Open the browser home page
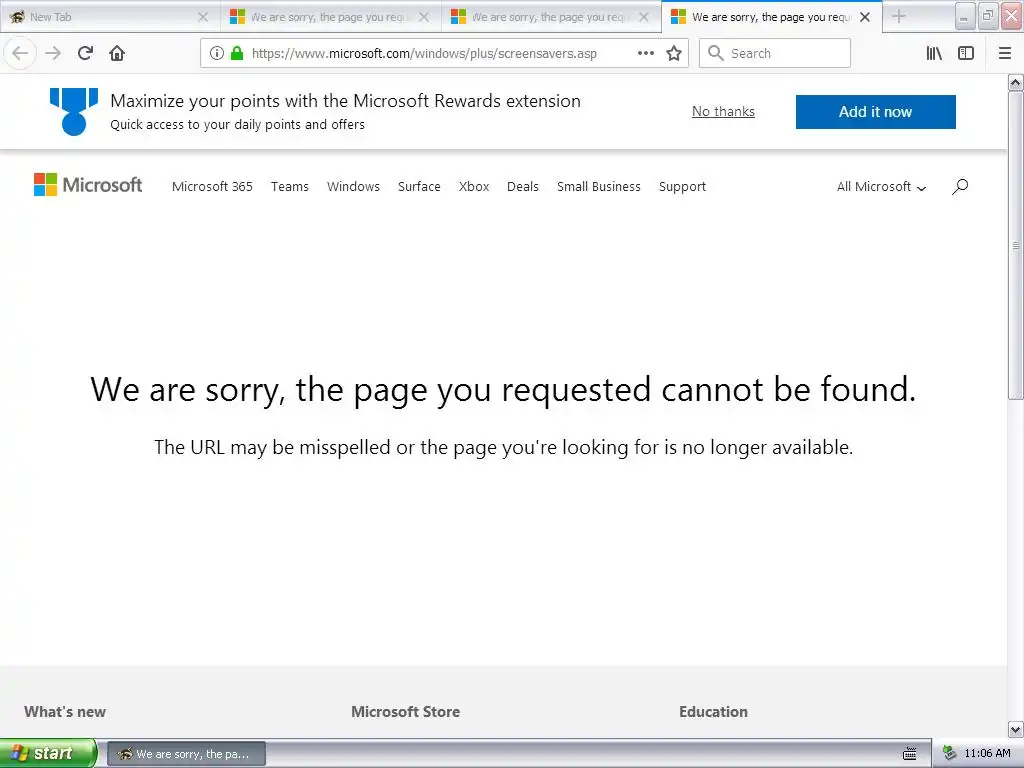The image size is (1024, 768). 117,53
